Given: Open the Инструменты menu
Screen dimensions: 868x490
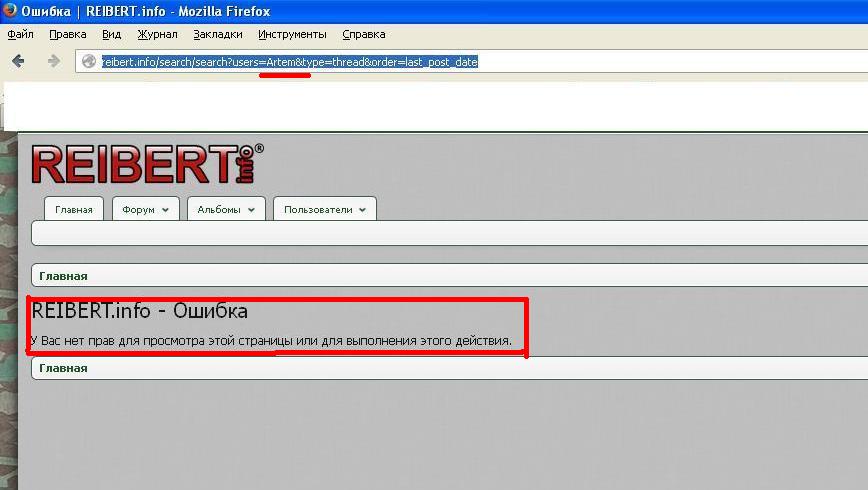Looking at the screenshot, I should click(x=292, y=34).
